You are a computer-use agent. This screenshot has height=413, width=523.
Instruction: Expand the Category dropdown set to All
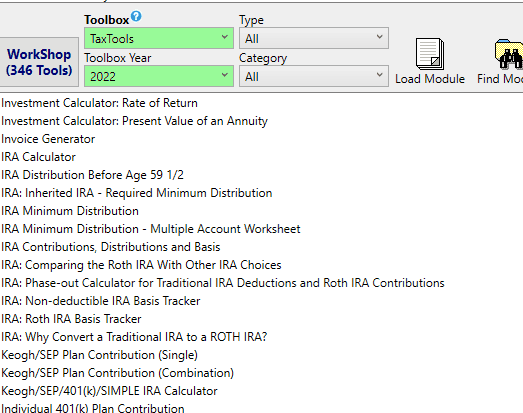pyautogui.click(x=314, y=76)
